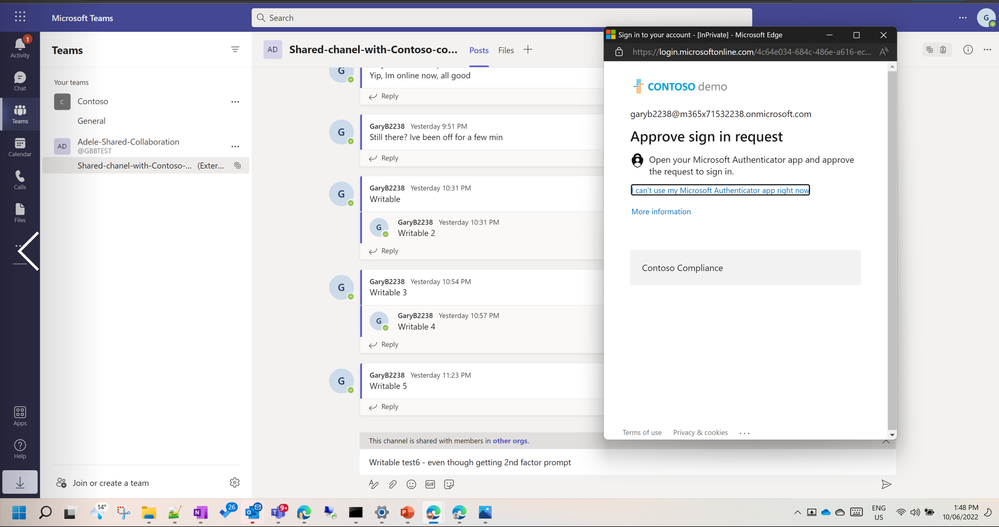Open Privacy & cookies link

pos(700,433)
